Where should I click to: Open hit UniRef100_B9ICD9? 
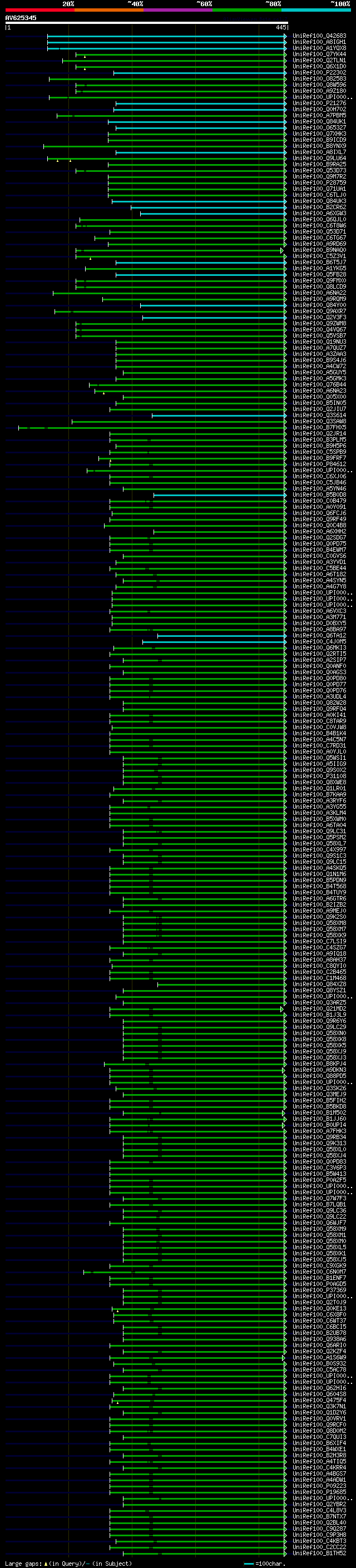click(x=319, y=140)
